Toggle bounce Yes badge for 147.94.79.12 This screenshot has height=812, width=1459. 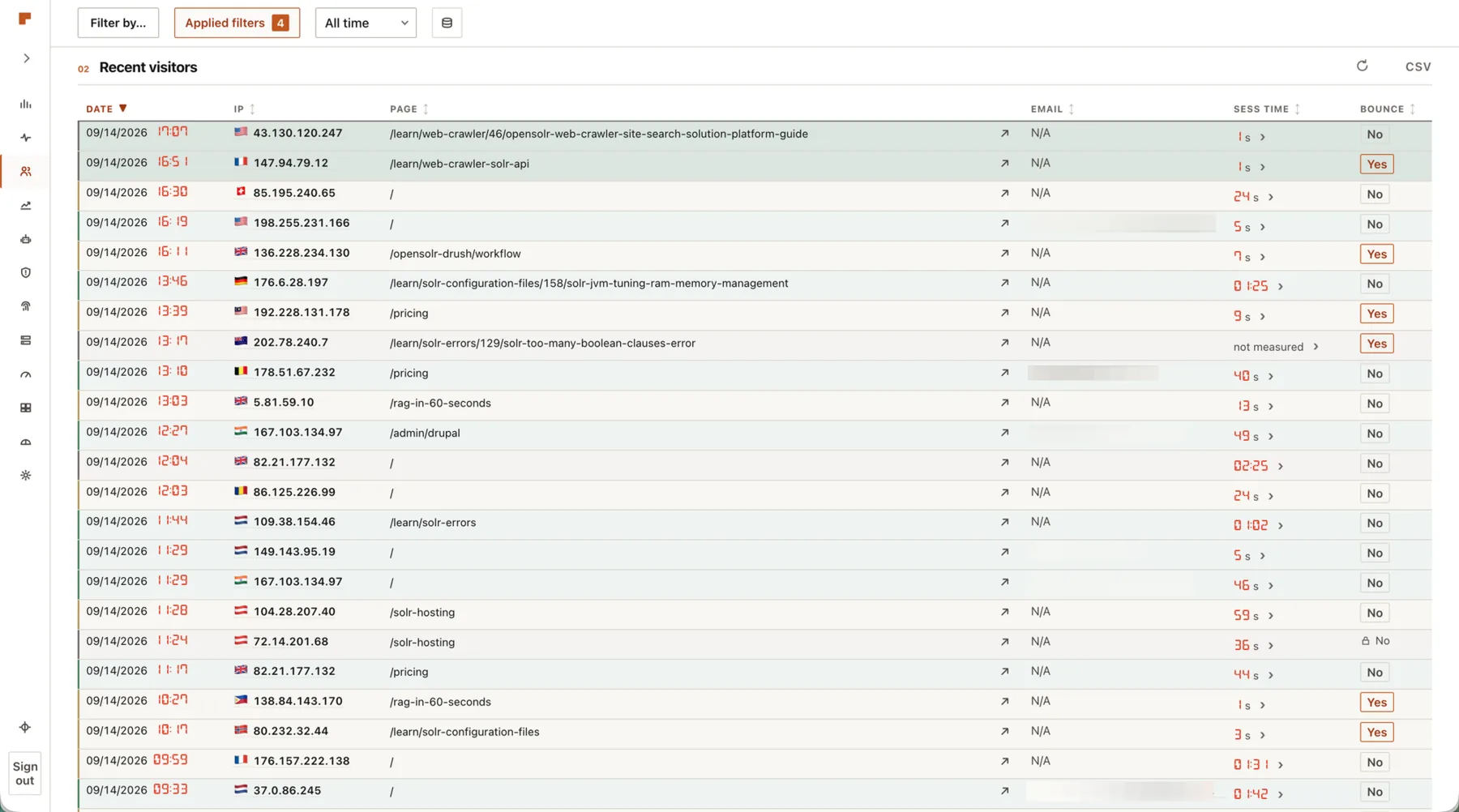1376,165
